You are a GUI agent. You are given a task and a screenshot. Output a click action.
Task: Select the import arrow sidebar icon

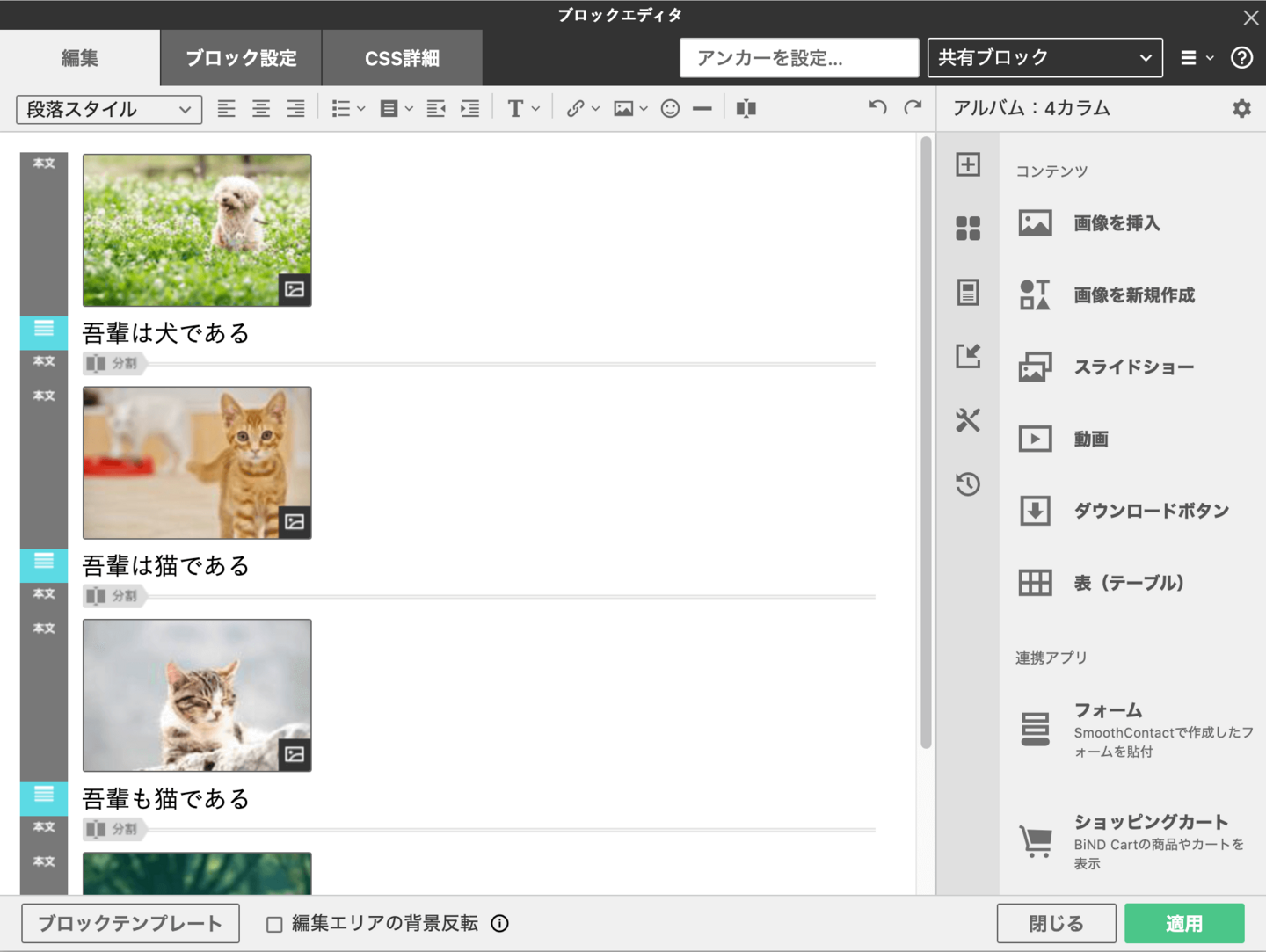click(x=968, y=356)
